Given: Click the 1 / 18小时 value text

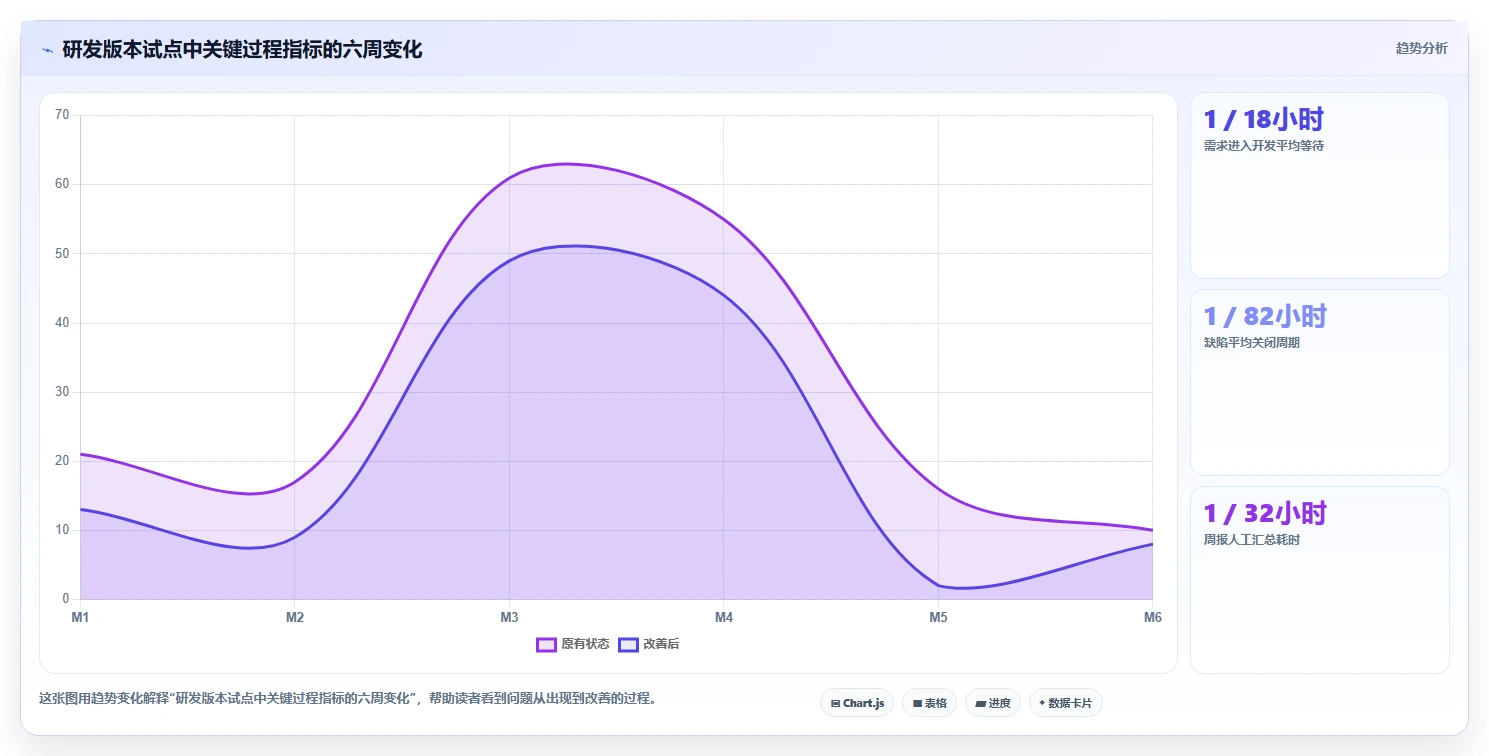Looking at the screenshot, I should tap(1264, 120).
